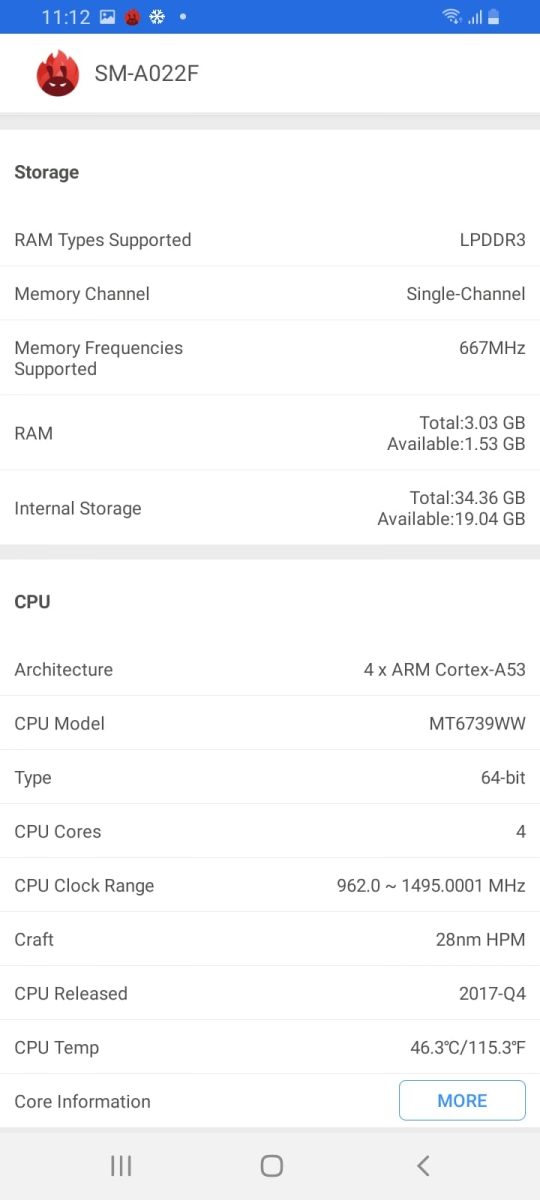Tap the Craft 28nm HPM row

[270, 939]
